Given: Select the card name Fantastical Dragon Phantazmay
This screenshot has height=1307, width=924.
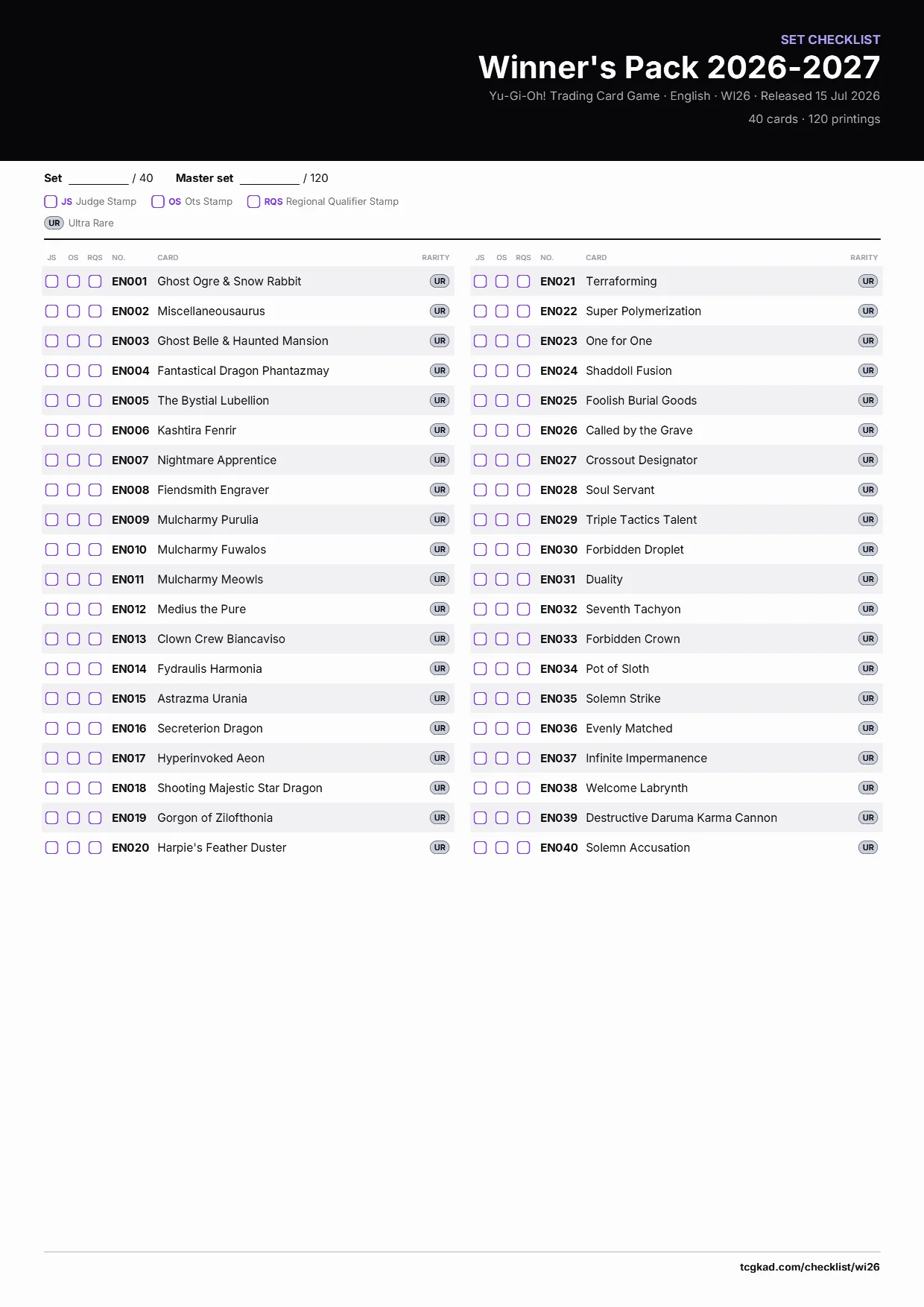Looking at the screenshot, I should tap(243, 370).
